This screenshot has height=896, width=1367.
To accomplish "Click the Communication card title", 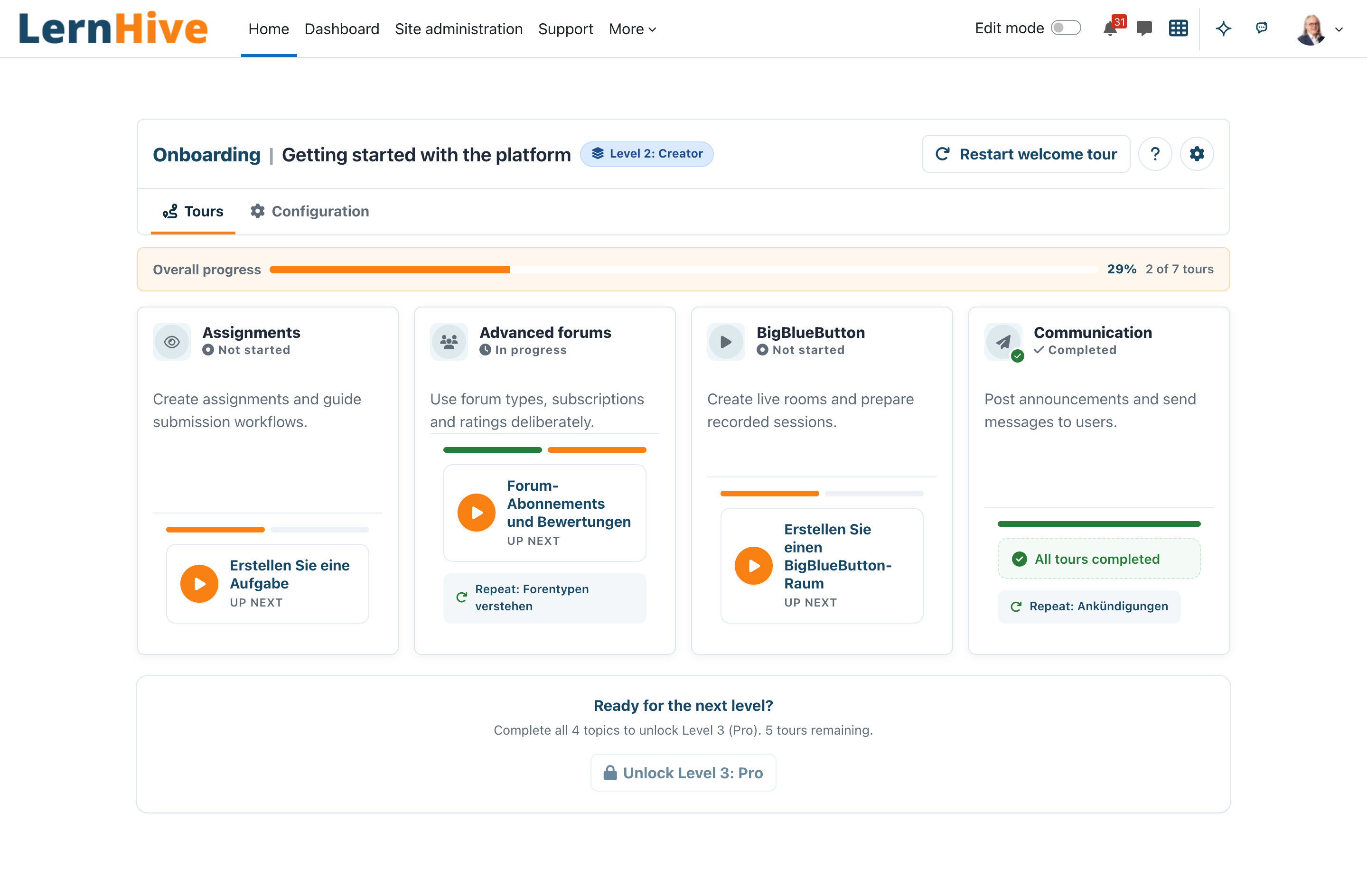I will coord(1093,333).
